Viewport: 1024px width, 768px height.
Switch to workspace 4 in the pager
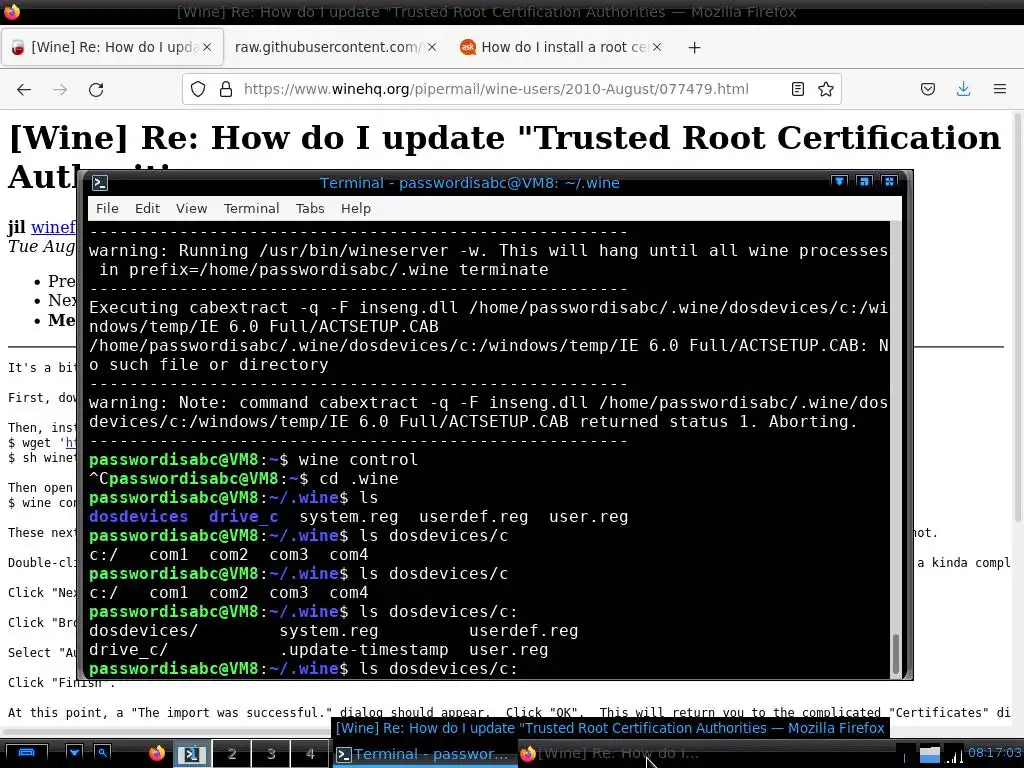[310, 754]
